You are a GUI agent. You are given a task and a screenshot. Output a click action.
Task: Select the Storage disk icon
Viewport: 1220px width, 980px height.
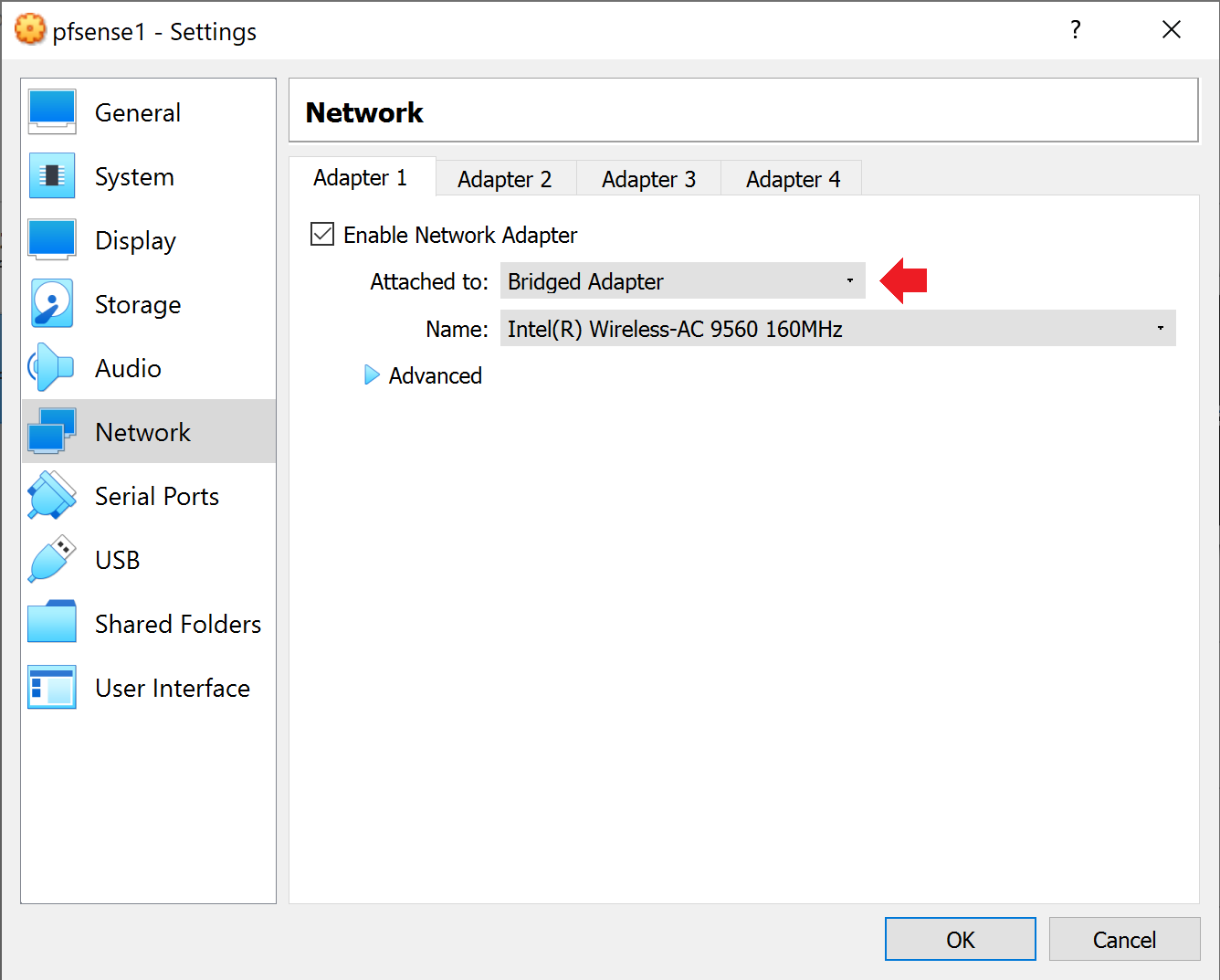(52, 304)
